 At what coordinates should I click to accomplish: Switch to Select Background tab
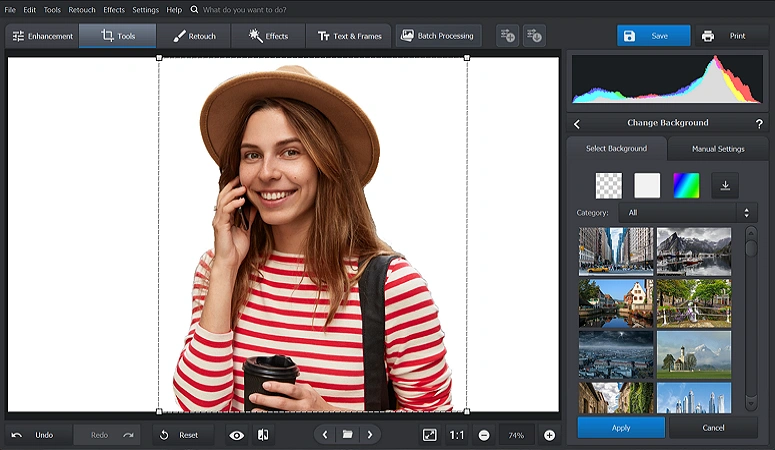pos(616,148)
